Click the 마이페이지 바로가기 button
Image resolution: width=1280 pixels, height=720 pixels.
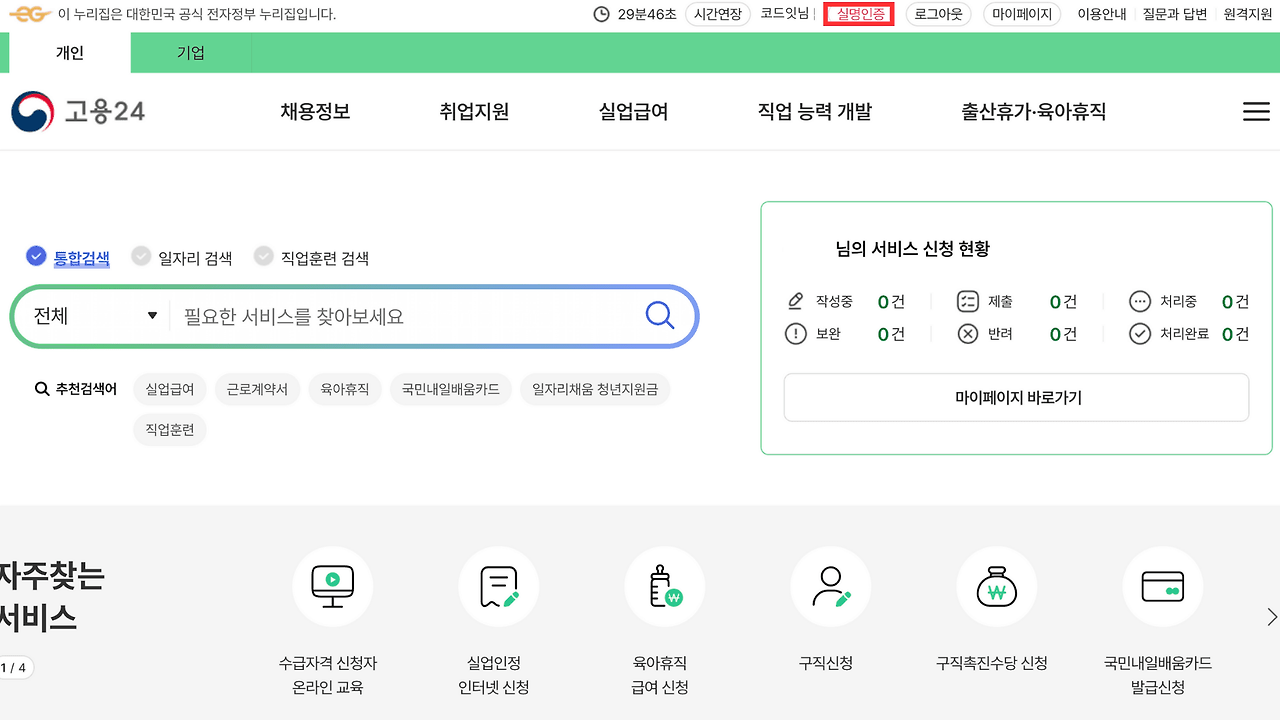[1016, 397]
